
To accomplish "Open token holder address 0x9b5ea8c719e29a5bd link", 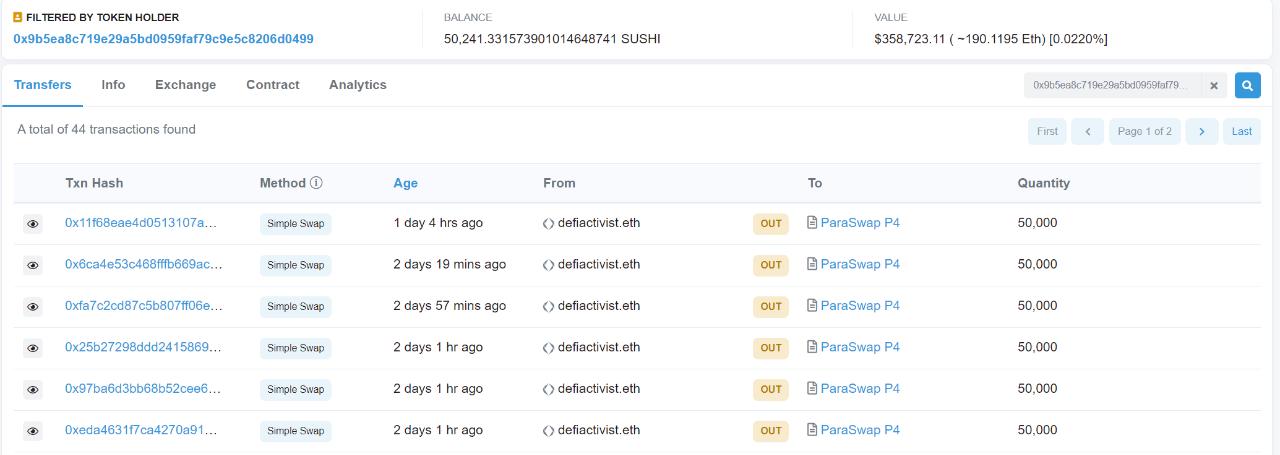I will 163,39.
